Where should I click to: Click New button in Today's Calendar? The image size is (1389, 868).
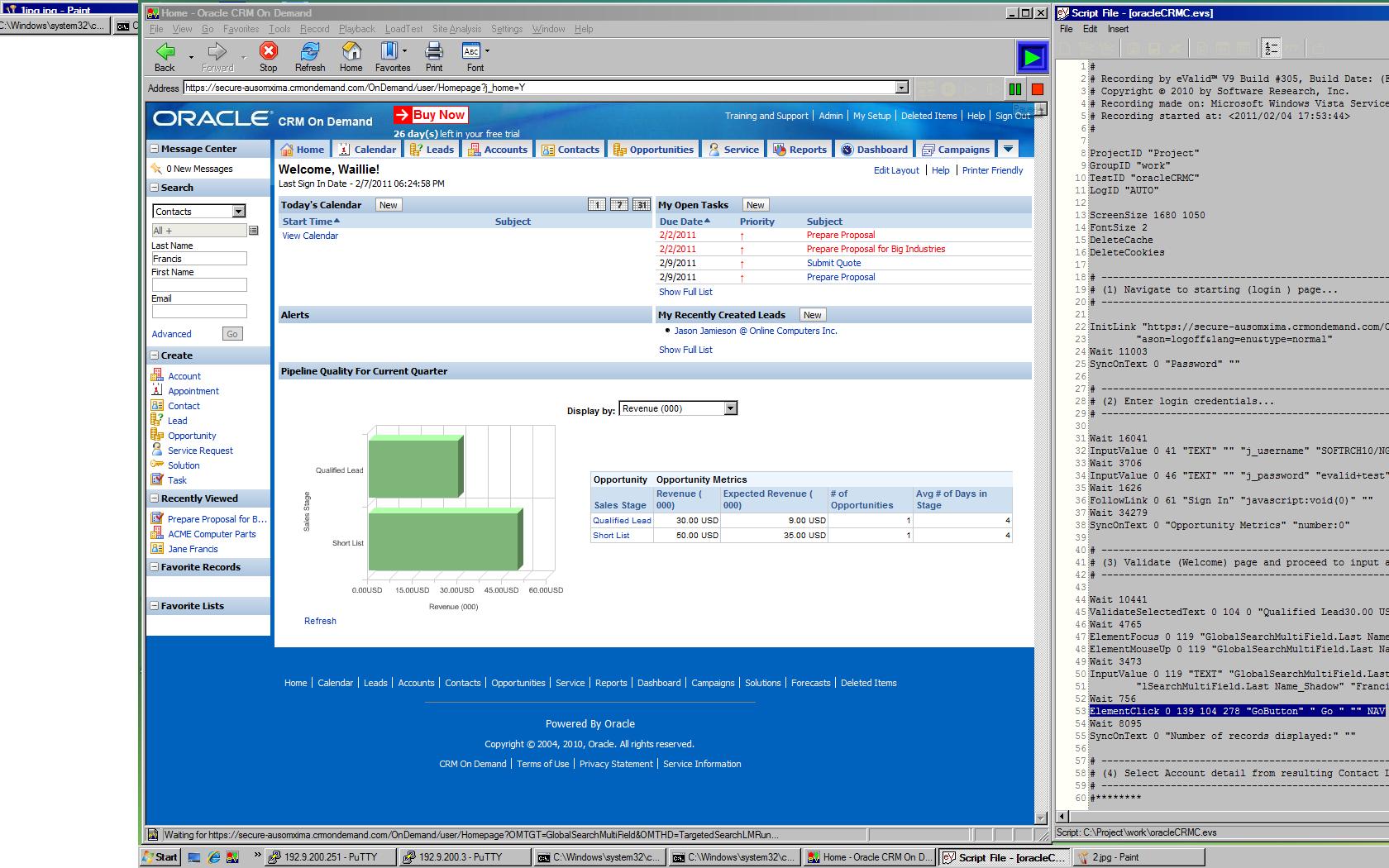[389, 205]
